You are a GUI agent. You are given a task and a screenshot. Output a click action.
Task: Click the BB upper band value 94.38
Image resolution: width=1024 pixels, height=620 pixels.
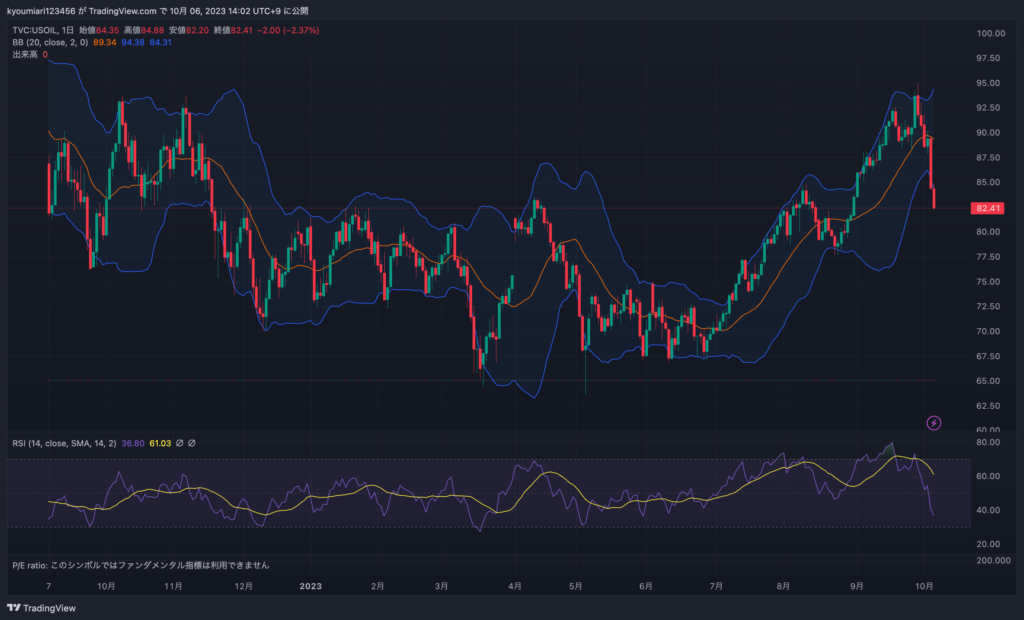(133, 42)
